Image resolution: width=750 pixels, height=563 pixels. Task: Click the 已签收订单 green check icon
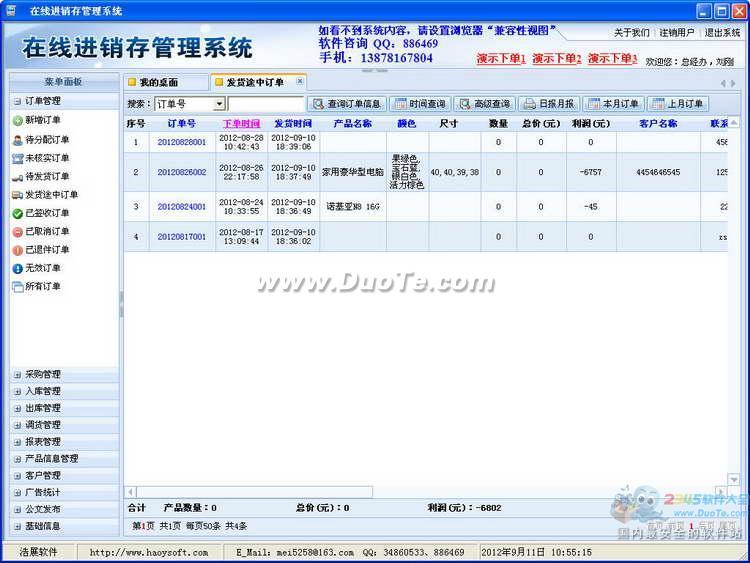click(18, 213)
